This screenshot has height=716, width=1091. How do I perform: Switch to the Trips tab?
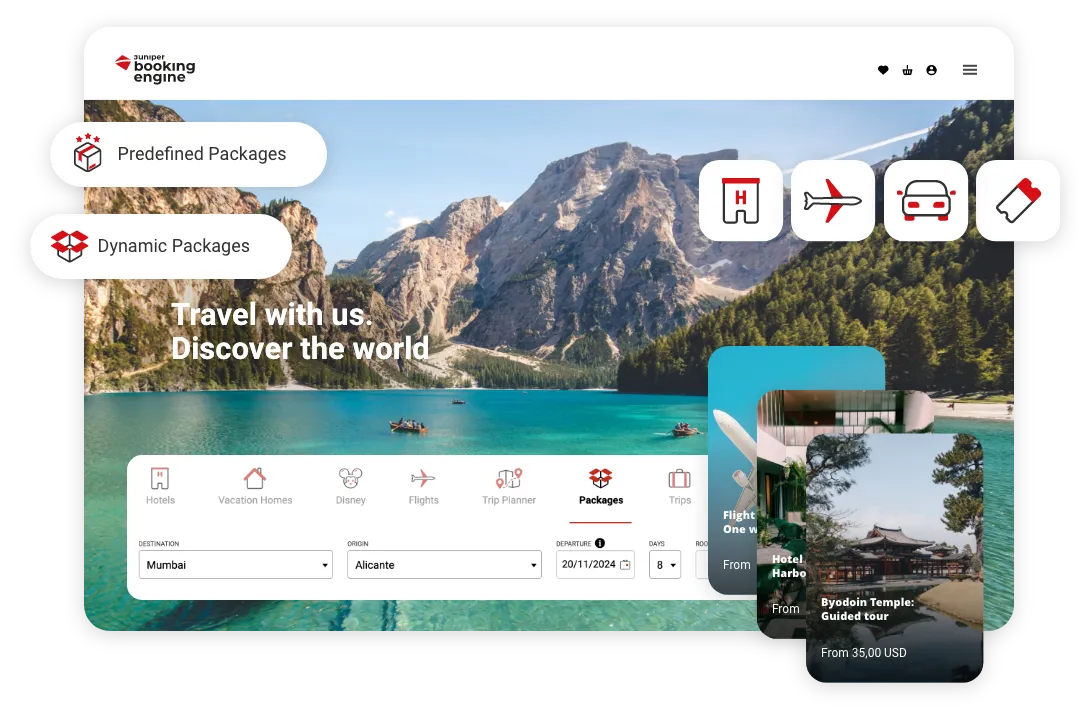(x=680, y=486)
